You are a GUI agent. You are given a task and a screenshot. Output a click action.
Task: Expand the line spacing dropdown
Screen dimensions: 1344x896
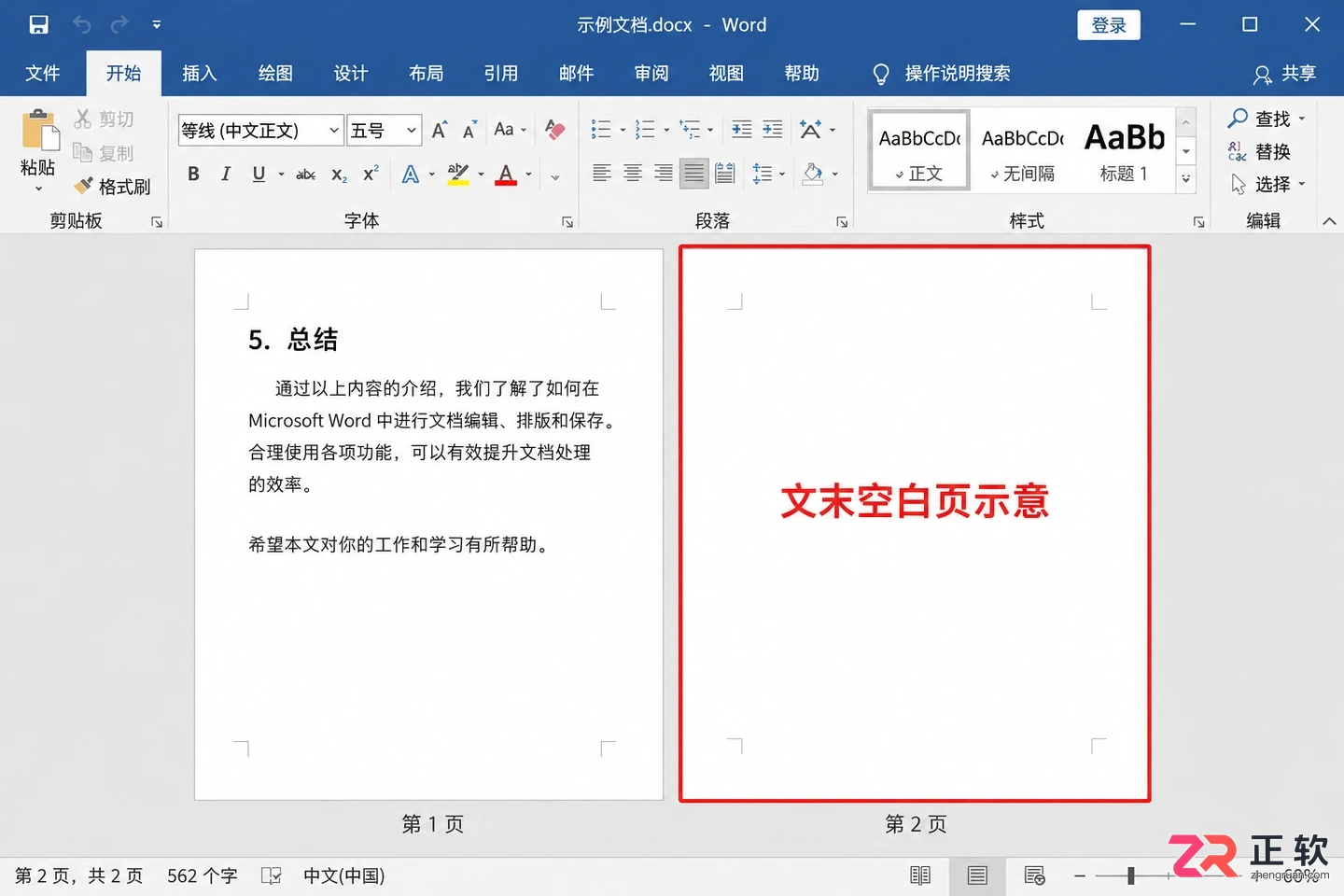click(x=782, y=174)
